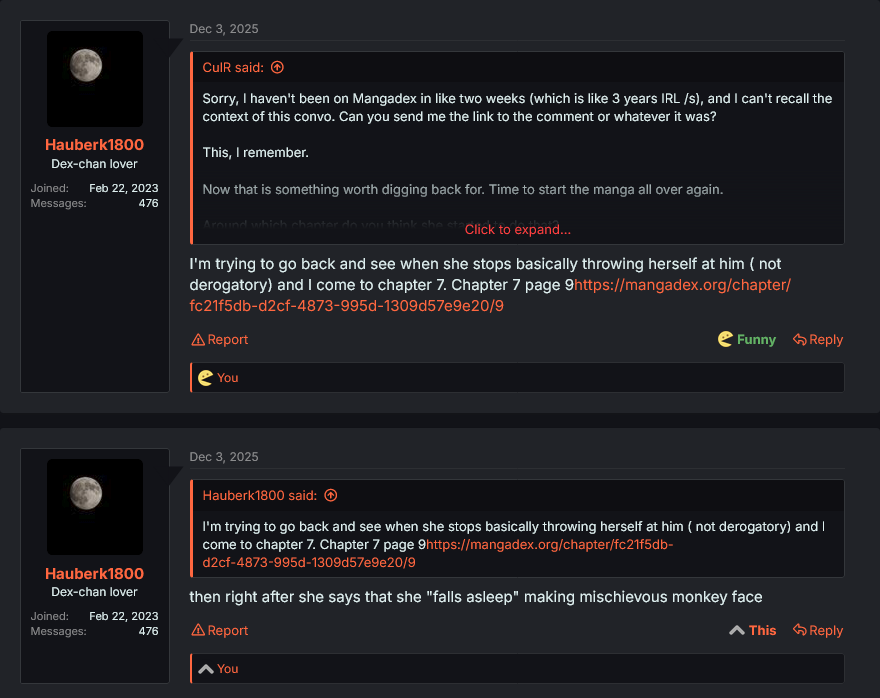This screenshot has width=880, height=698.
Task: View who reacted Funny: "You"
Action: [x=227, y=378]
